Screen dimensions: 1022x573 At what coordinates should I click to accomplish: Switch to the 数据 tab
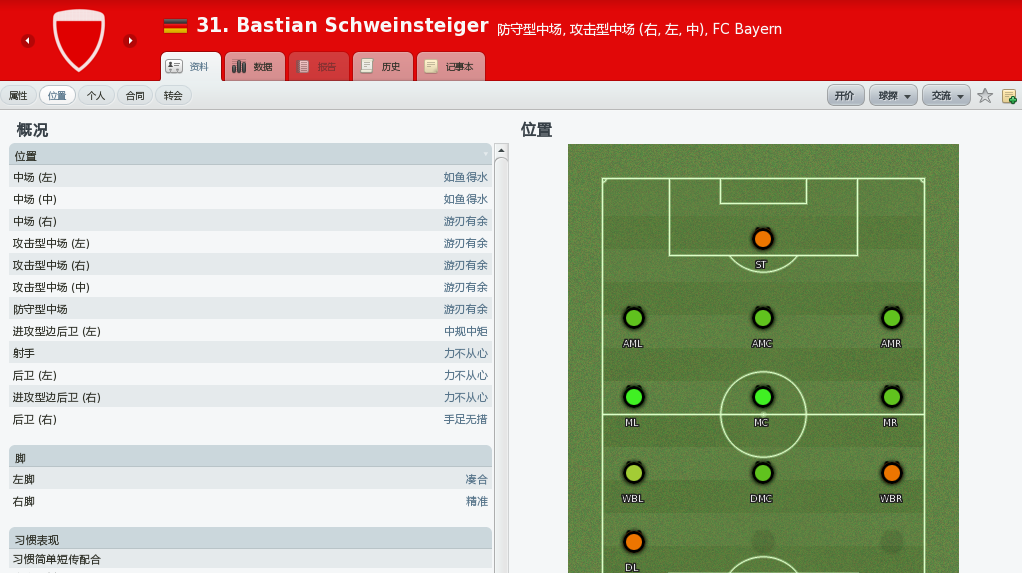pos(254,66)
